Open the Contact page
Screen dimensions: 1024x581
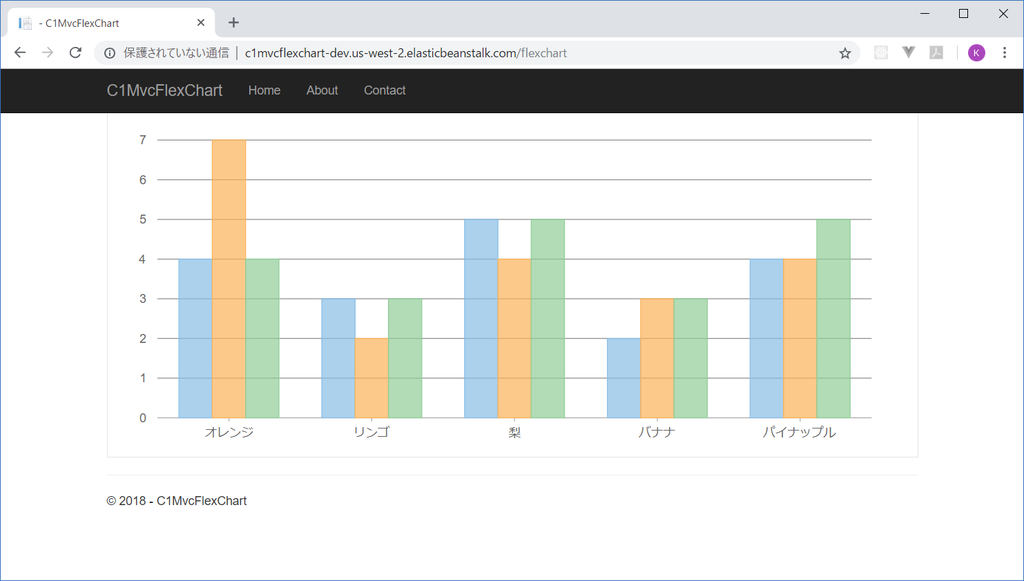[x=385, y=90]
